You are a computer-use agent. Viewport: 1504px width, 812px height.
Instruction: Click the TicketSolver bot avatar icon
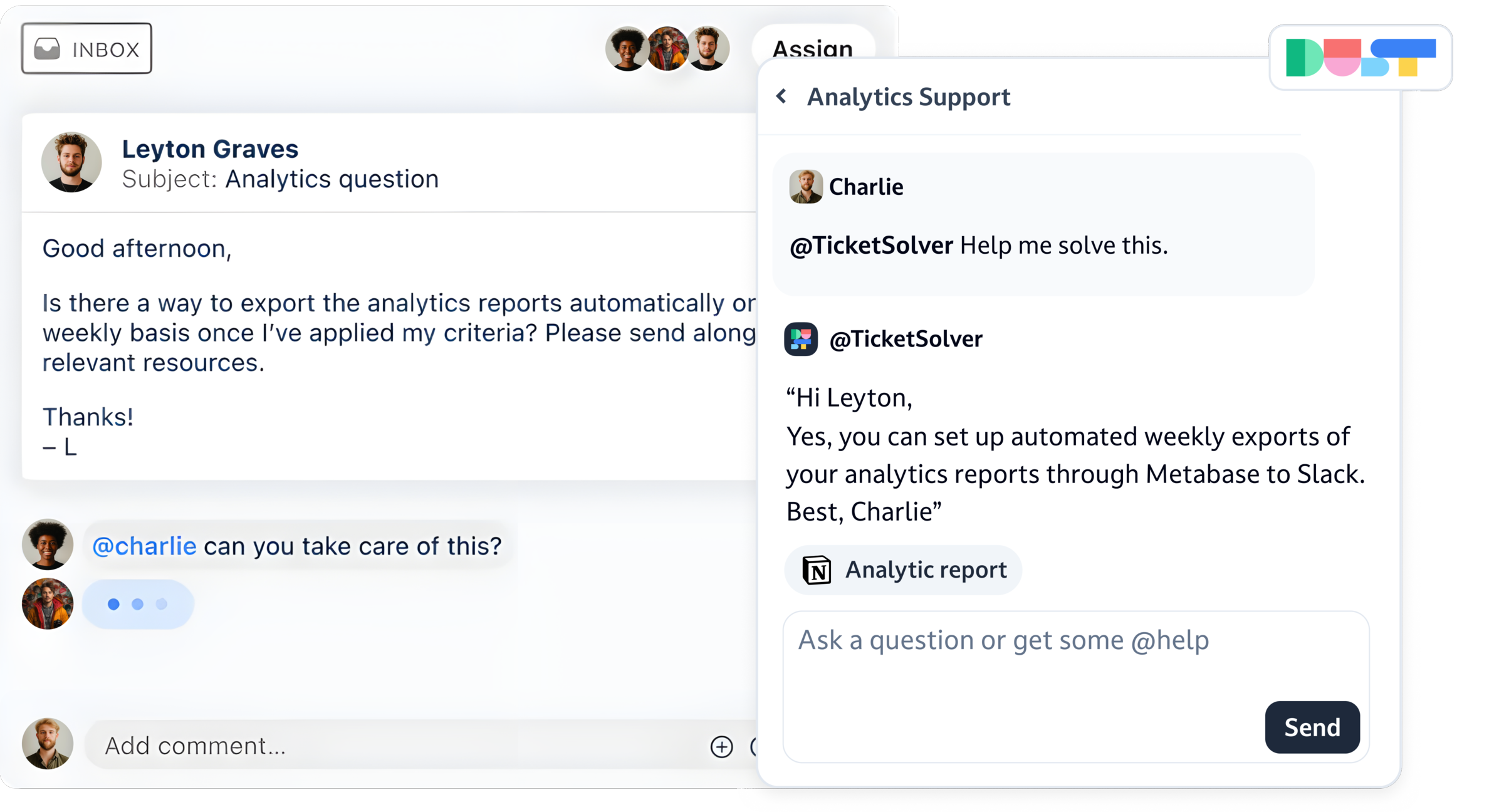tap(800, 339)
